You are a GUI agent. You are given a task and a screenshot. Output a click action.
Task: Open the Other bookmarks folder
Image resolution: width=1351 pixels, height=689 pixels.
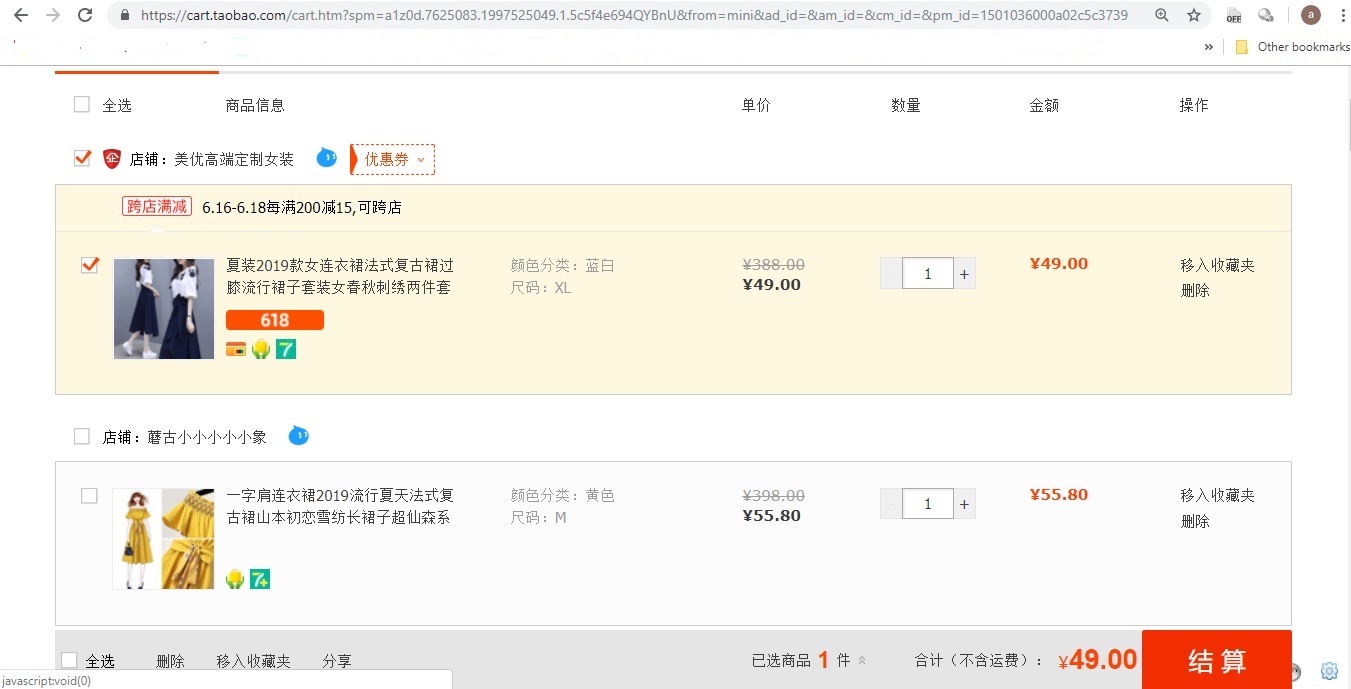(x=1292, y=47)
